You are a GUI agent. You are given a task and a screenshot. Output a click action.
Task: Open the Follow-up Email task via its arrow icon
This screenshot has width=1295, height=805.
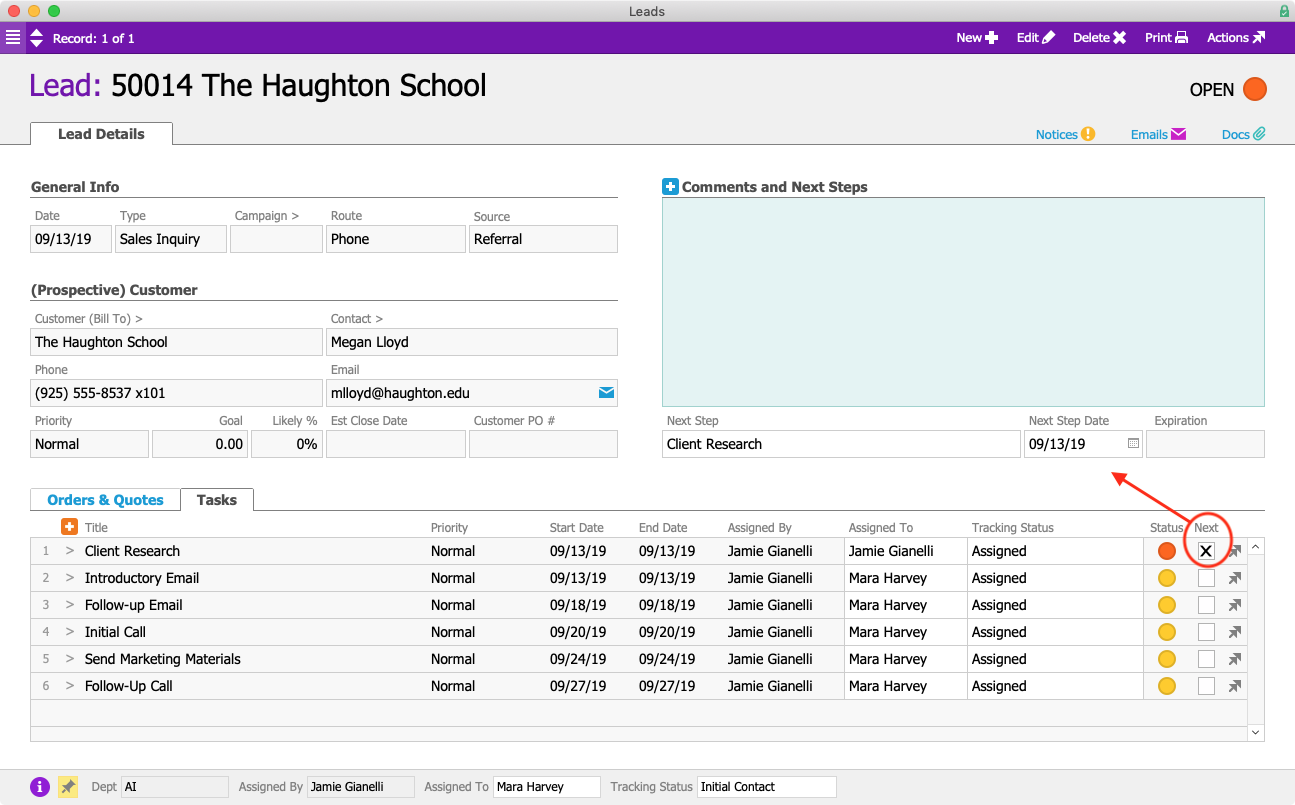[1235, 605]
